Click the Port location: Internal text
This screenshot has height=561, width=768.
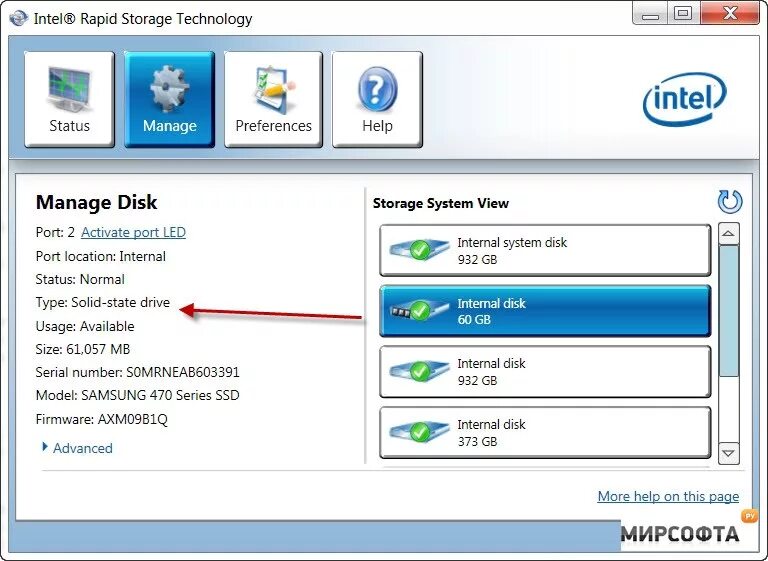pyautogui.click(x=101, y=256)
